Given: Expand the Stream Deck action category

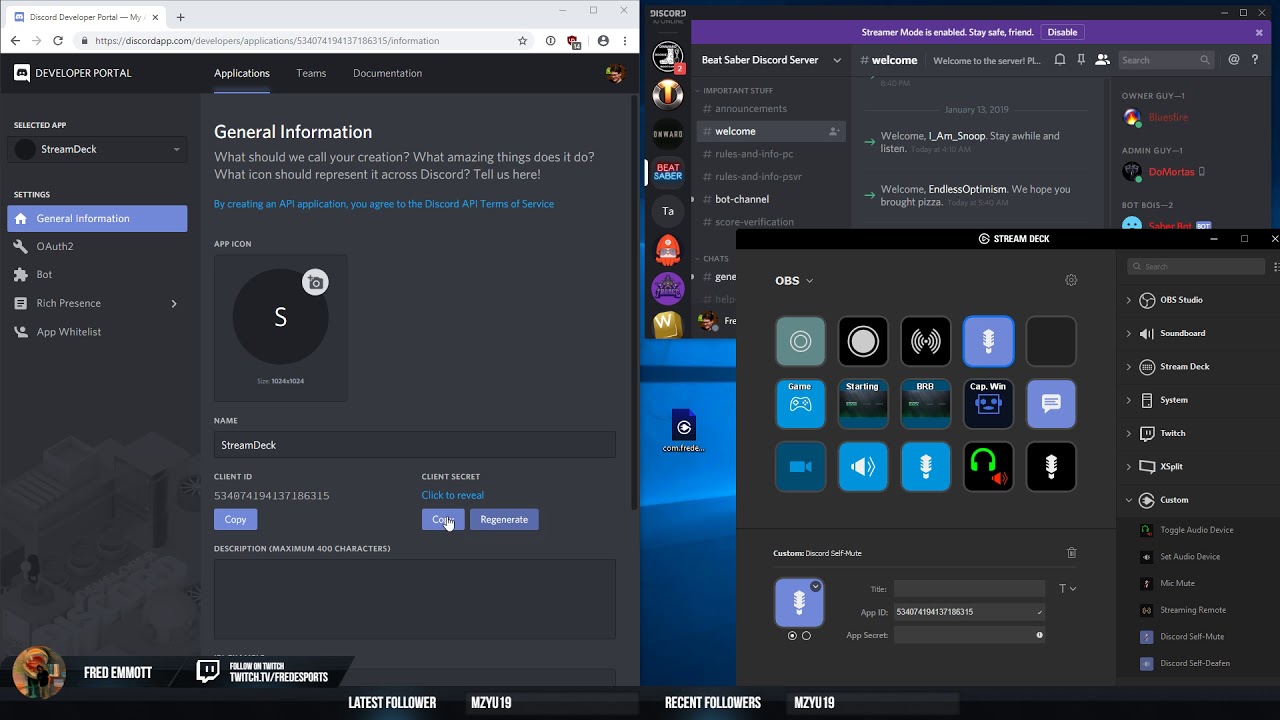Looking at the screenshot, I should pyautogui.click(x=1129, y=367).
